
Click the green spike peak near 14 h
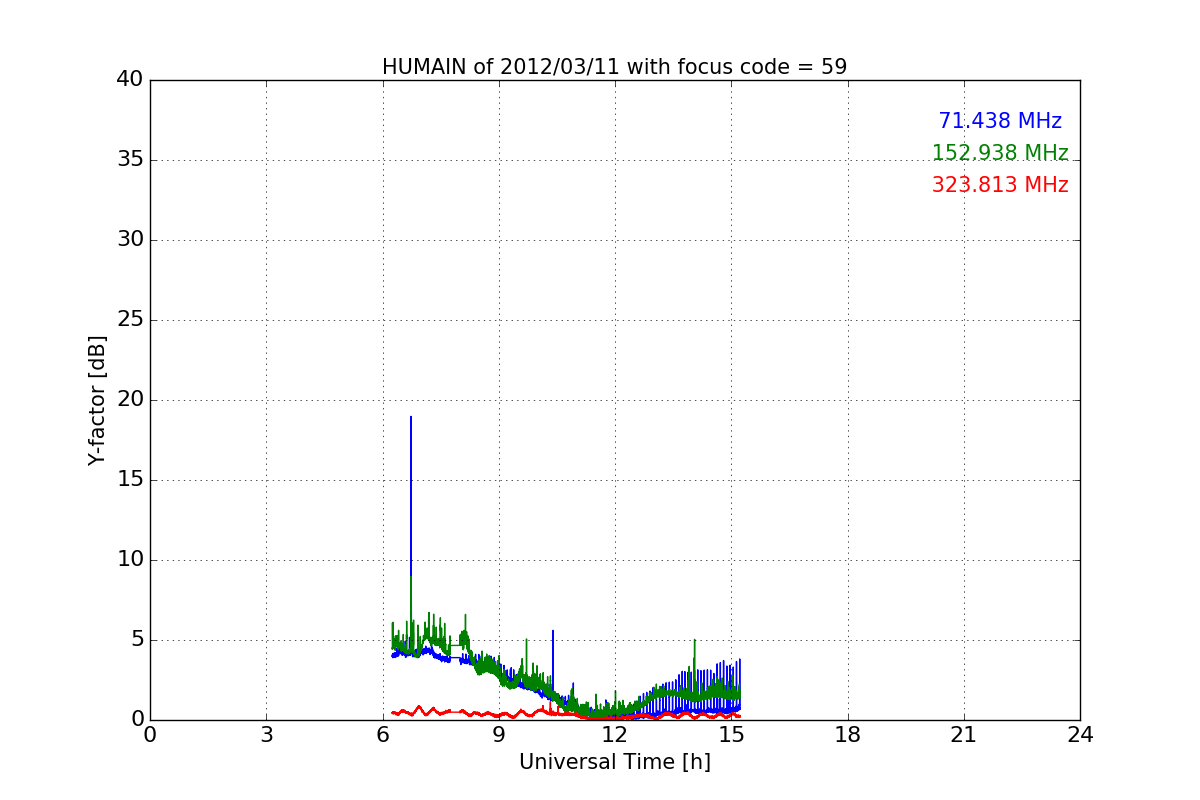click(694, 641)
